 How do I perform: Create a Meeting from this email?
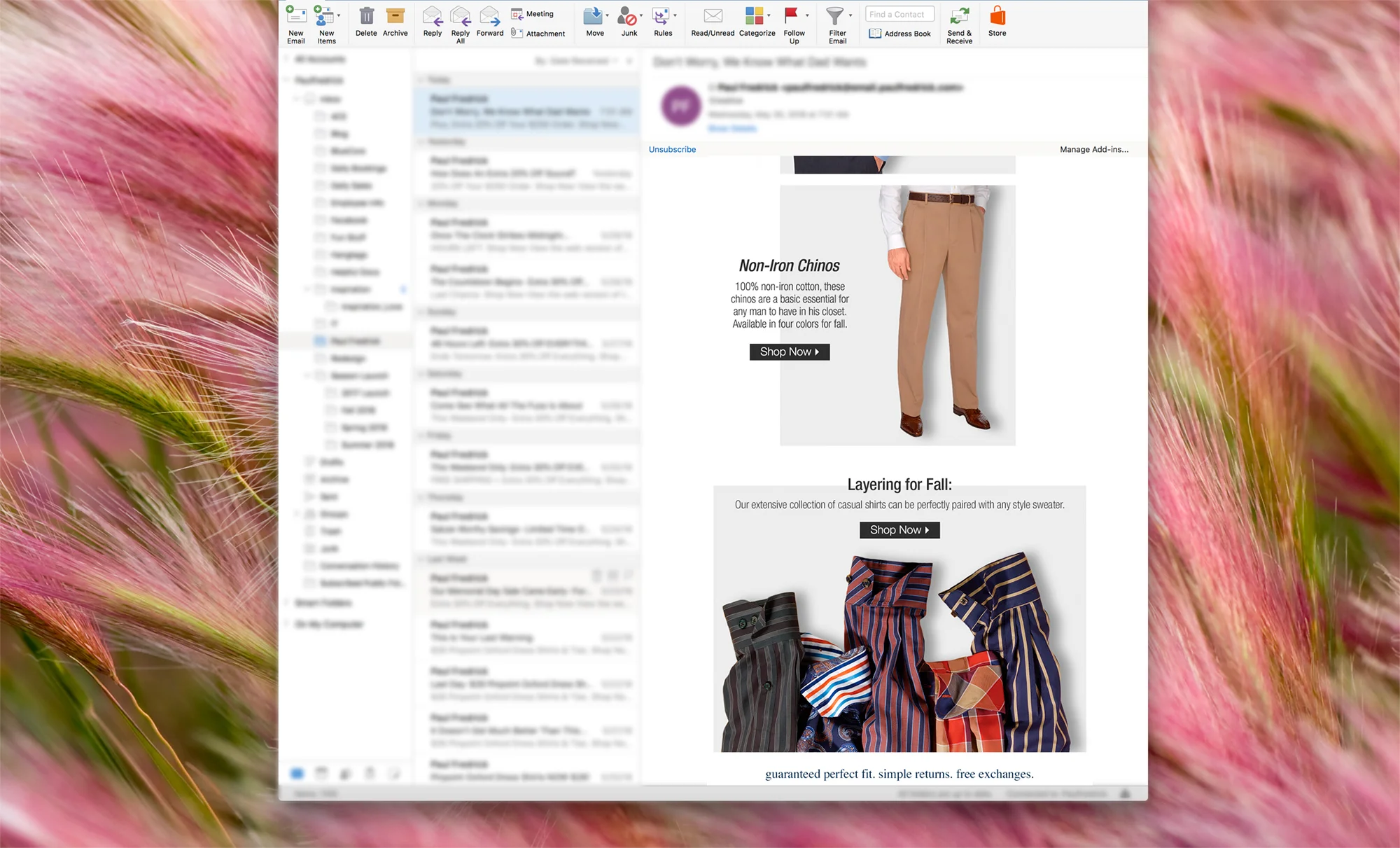click(x=533, y=14)
